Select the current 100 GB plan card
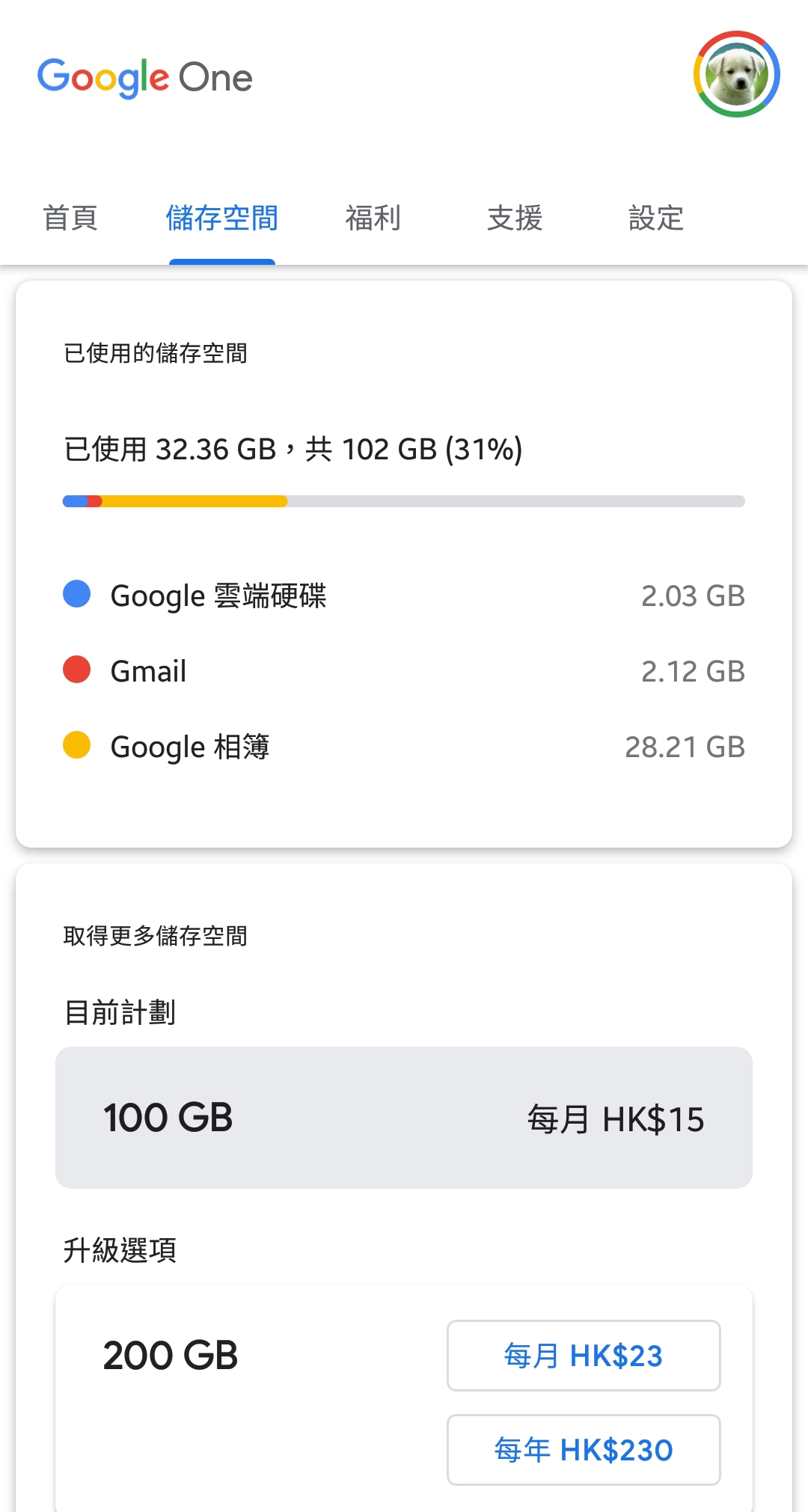Viewport: 808px width, 1512px height. click(404, 1118)
